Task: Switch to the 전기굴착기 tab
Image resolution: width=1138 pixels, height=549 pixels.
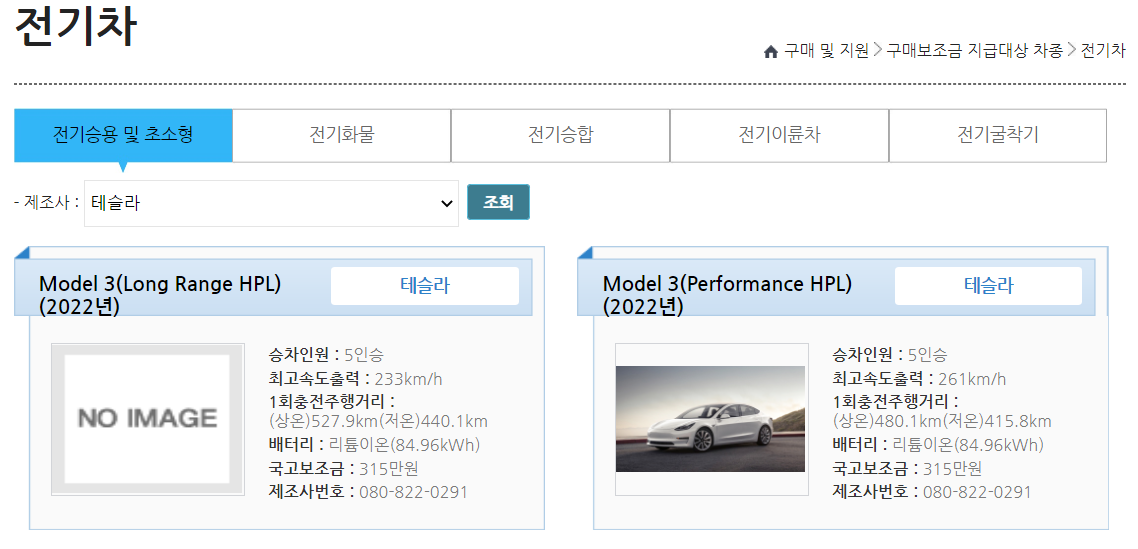Action: [998, 135]
